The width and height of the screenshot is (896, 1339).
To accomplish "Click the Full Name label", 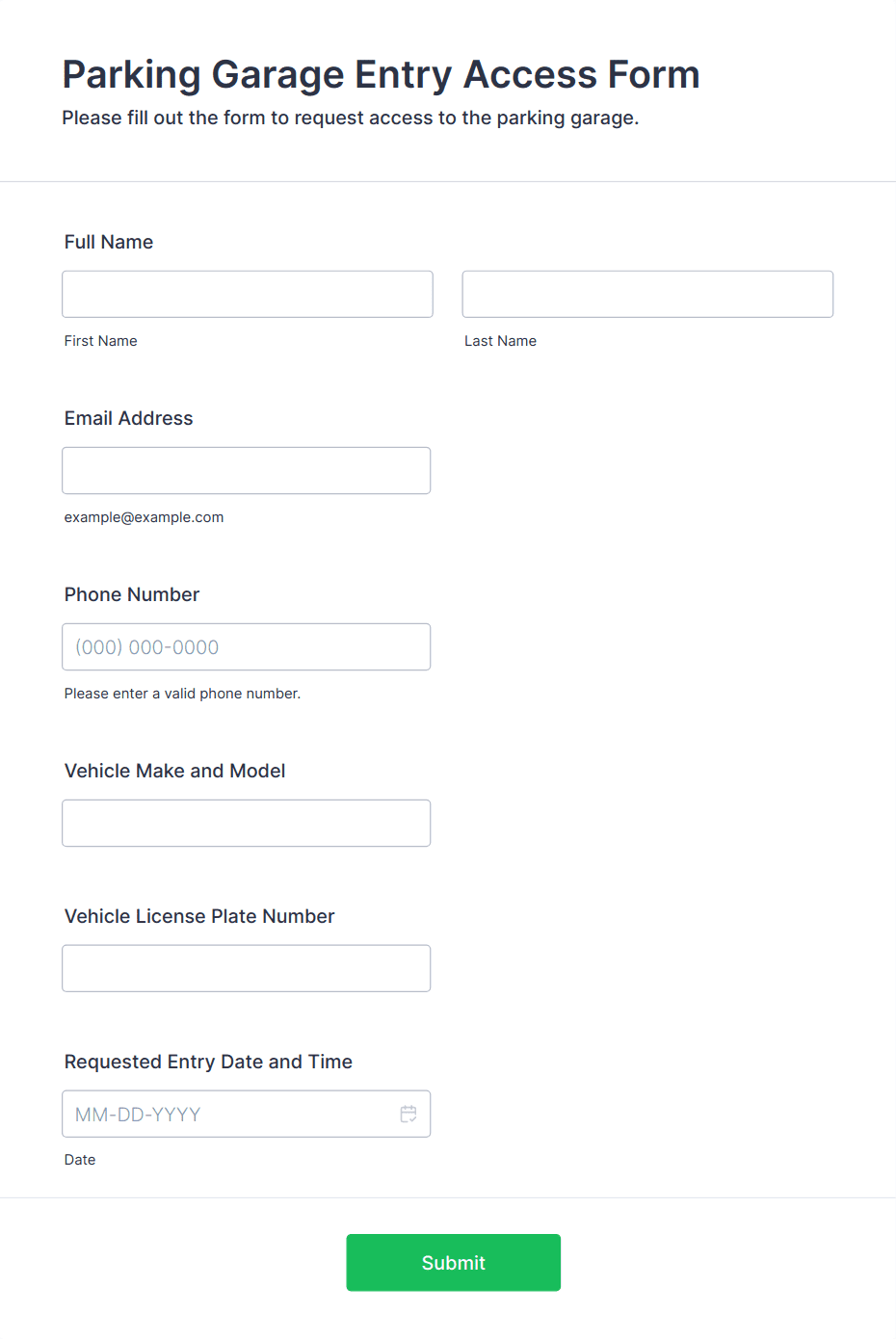I will [109, 242].
